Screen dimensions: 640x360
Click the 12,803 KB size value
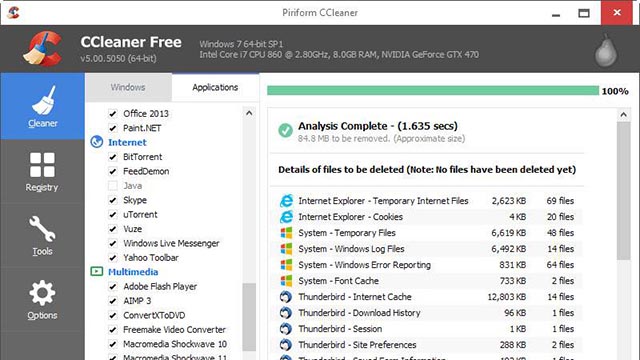[507, 297]
